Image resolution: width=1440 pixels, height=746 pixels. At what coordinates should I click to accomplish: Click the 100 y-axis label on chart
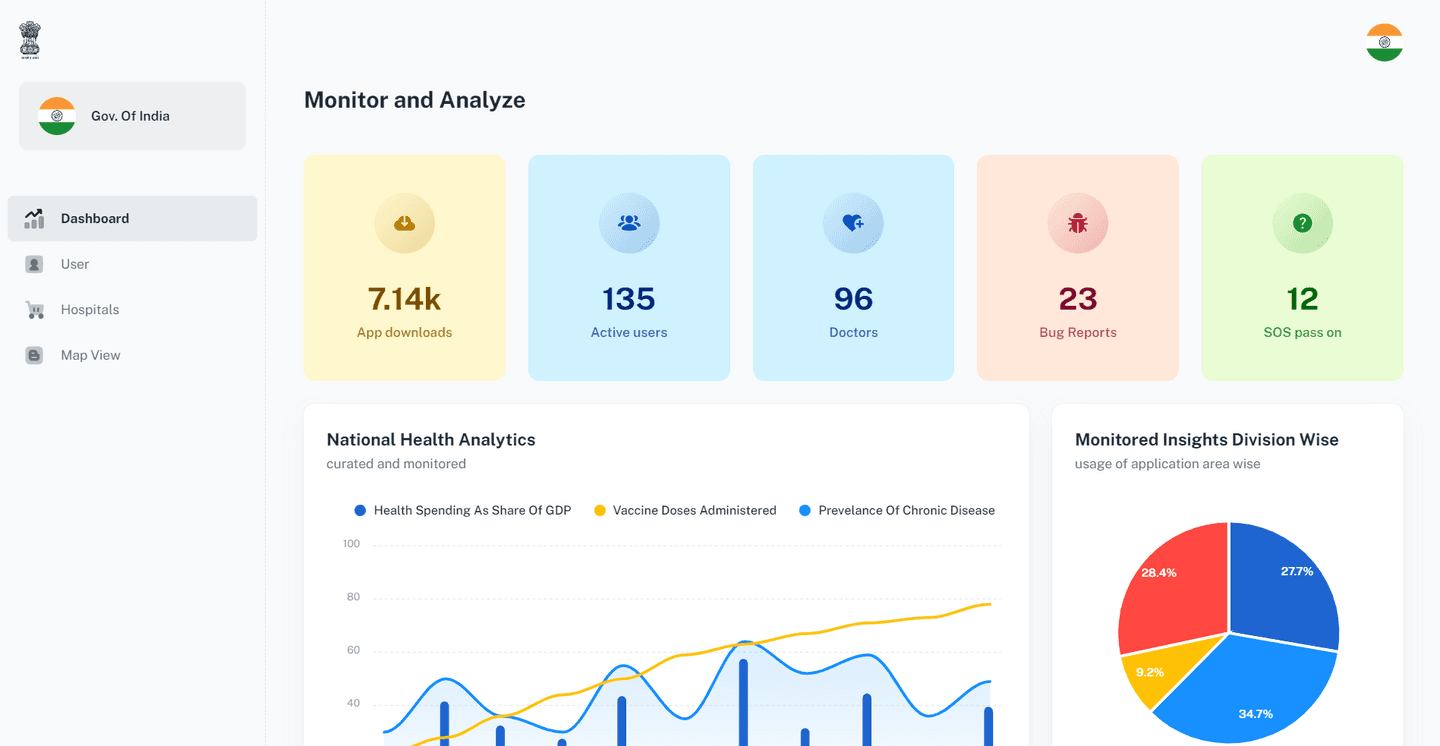click(351, 544)
